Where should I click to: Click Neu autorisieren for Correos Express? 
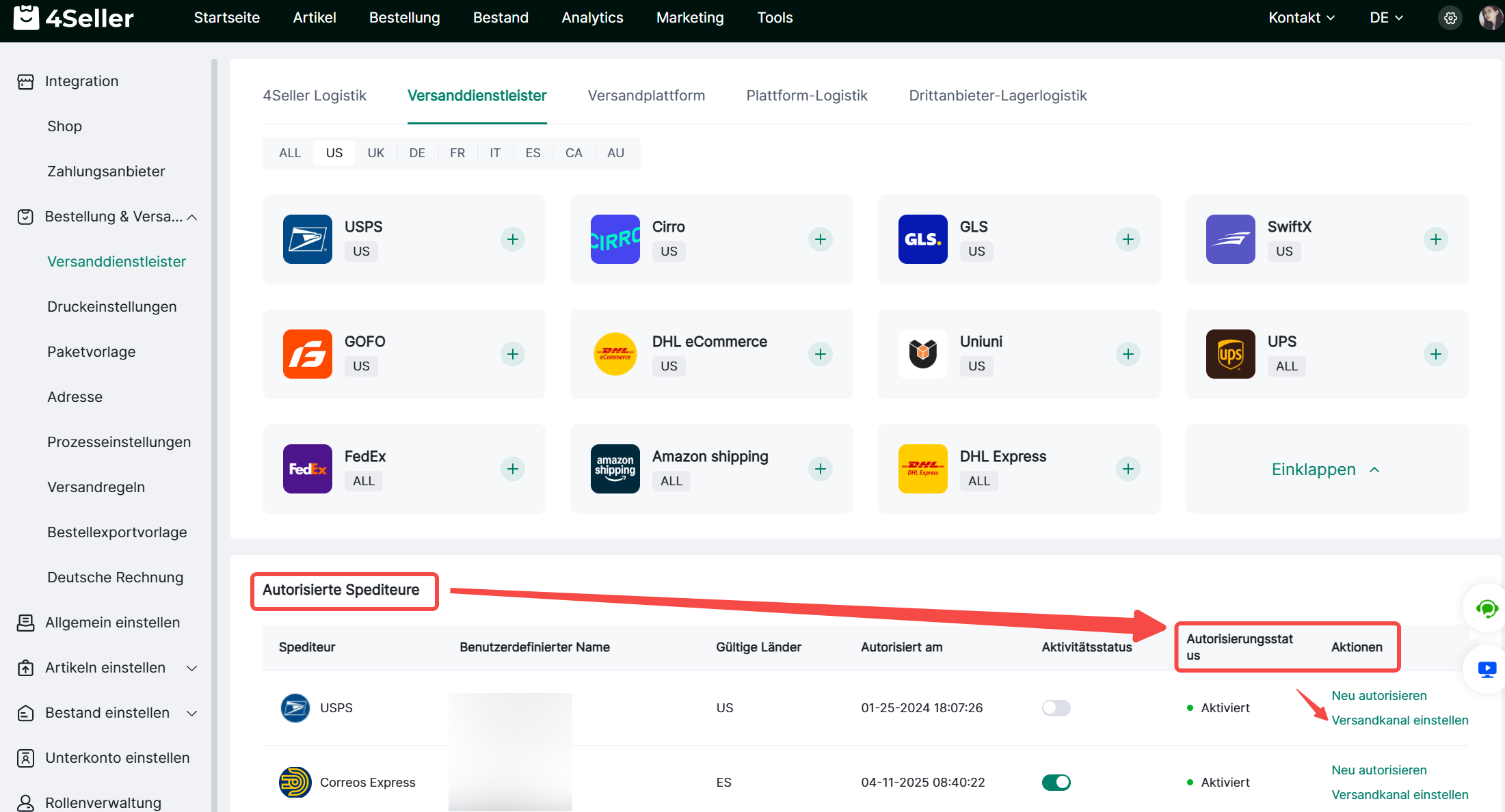coord(1379,770)
